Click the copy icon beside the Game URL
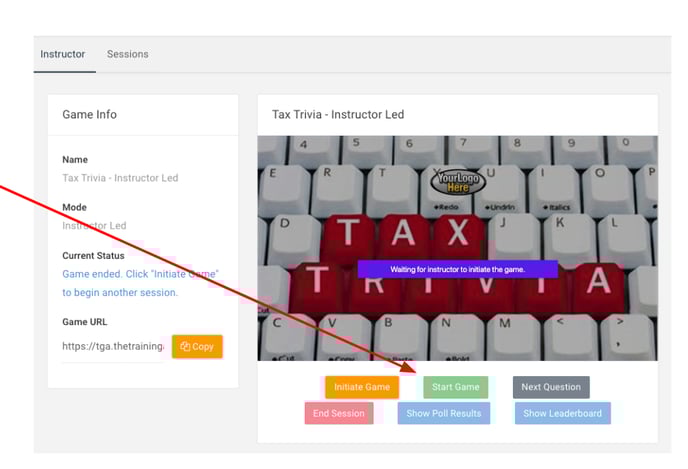Image resolution: width=688 pixels, height=469 pixels. coord(185,346)
